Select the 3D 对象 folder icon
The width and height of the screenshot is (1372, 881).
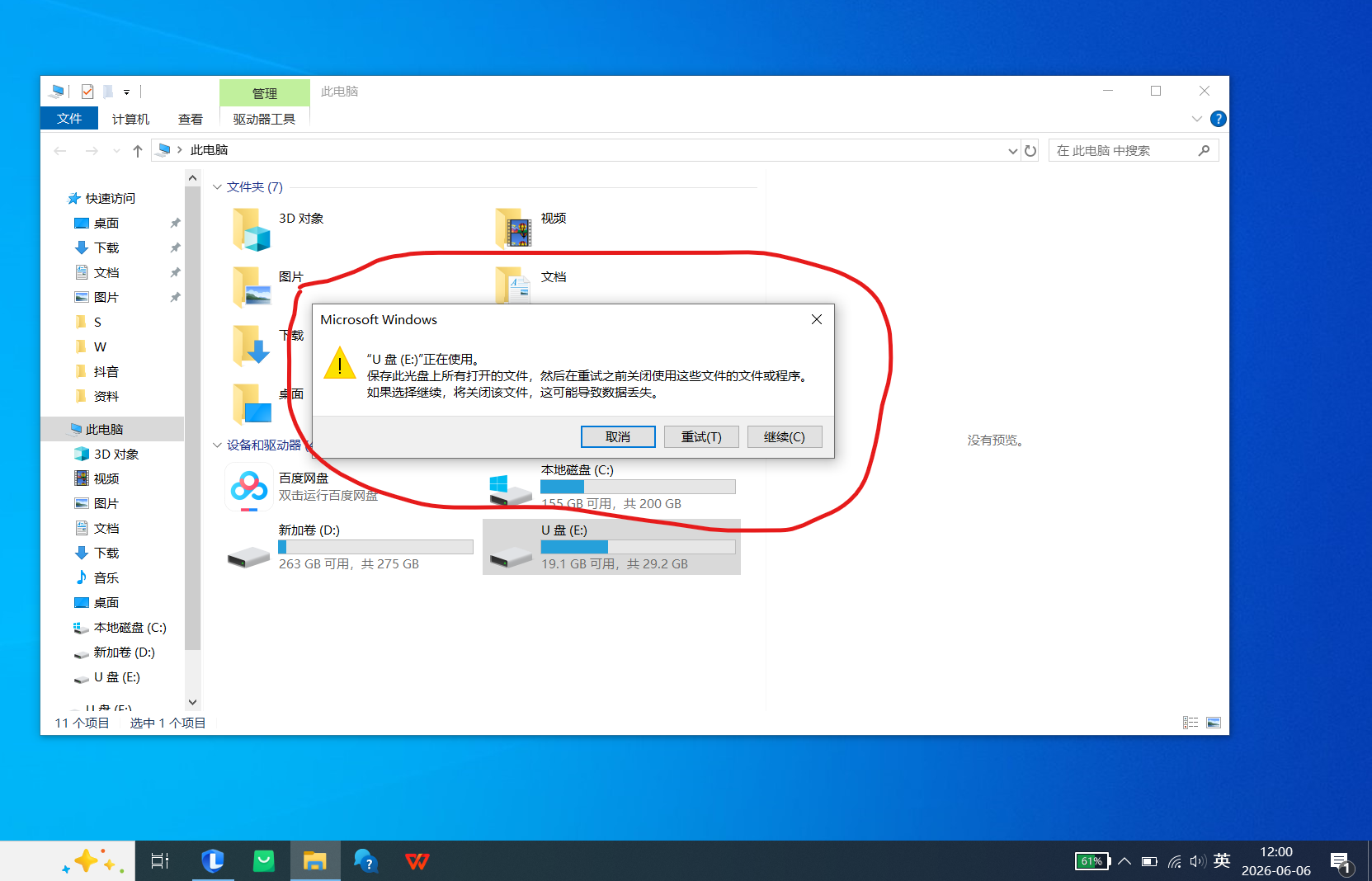tap(252, 228)
